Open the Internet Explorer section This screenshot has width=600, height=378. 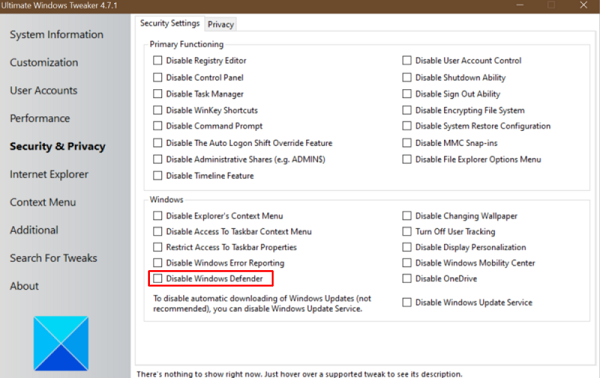tap(49, 174)
